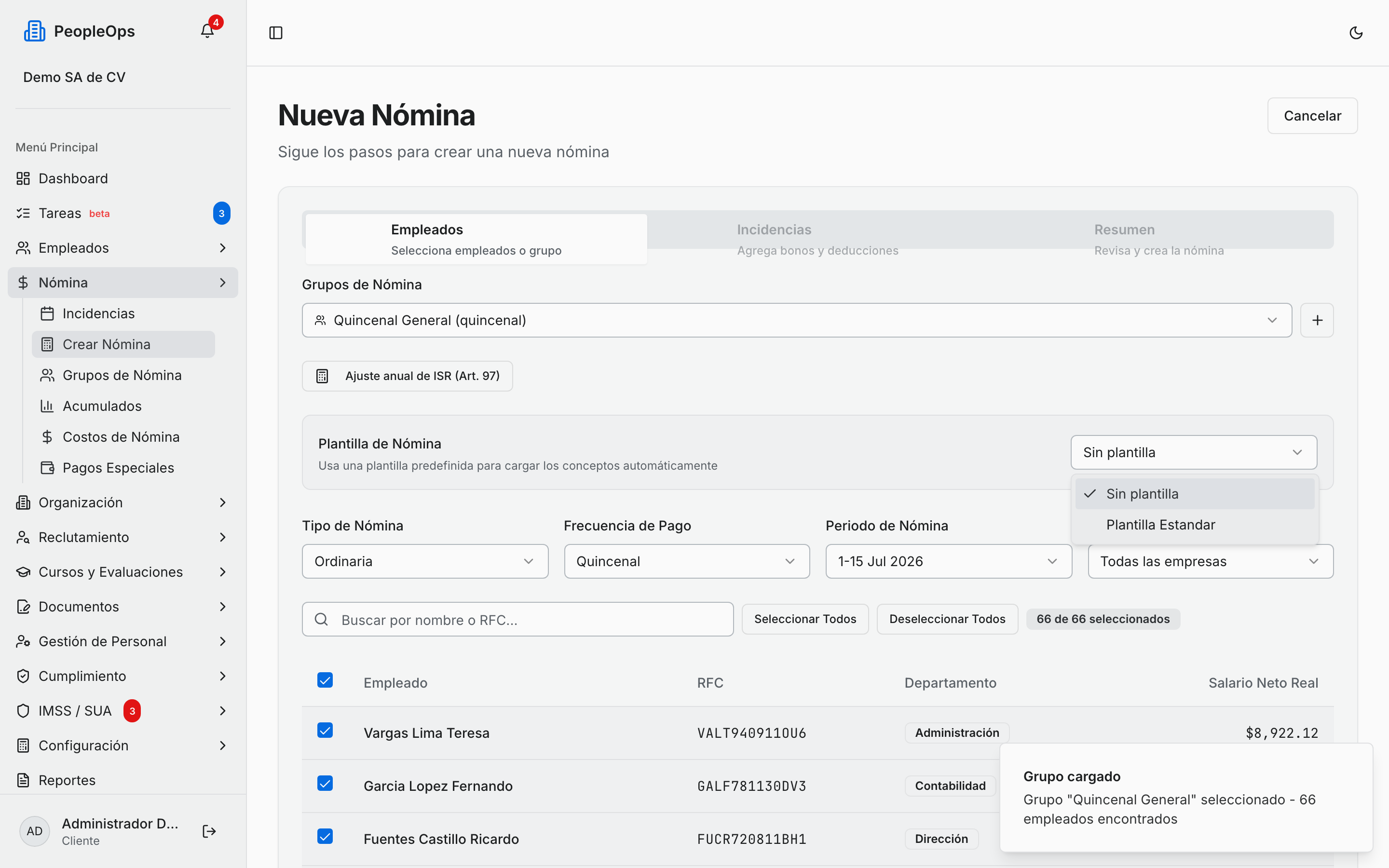The height and width of the screenshot is (868, 1389).
Task: Focus the Buscar por nombre o RFC field
Action: pos(517,620)
